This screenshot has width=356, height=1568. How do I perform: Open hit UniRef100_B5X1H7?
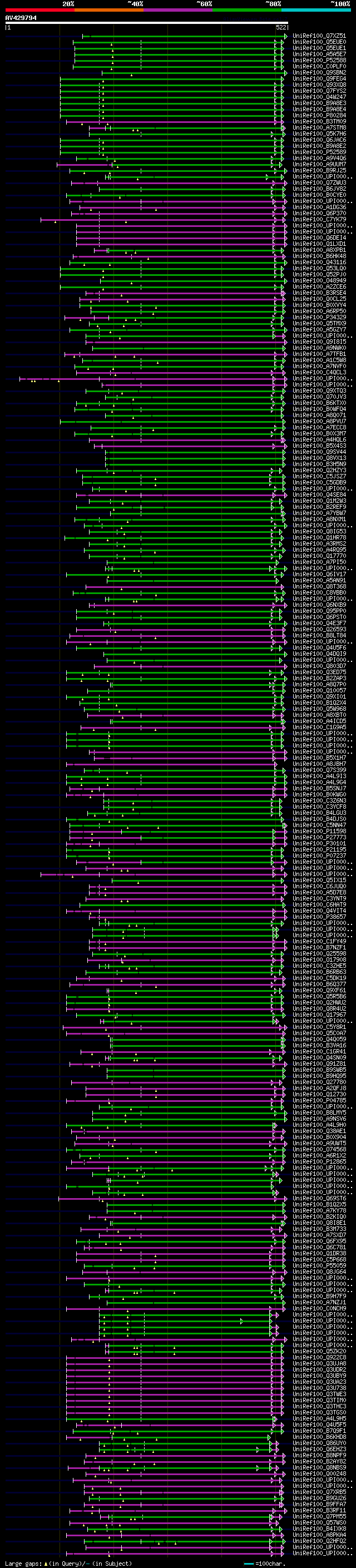319,758
